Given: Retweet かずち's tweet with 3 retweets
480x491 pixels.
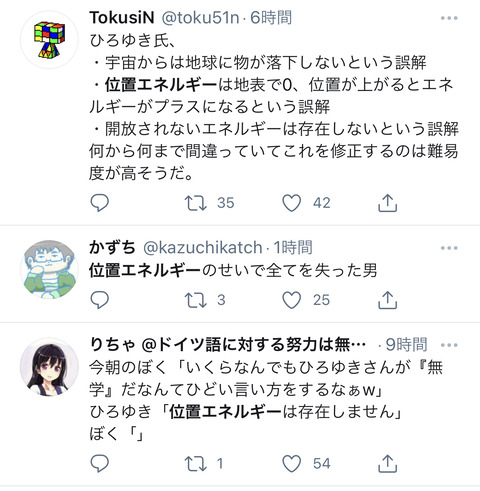Looking at the screenshot, I should coord(196,300).
